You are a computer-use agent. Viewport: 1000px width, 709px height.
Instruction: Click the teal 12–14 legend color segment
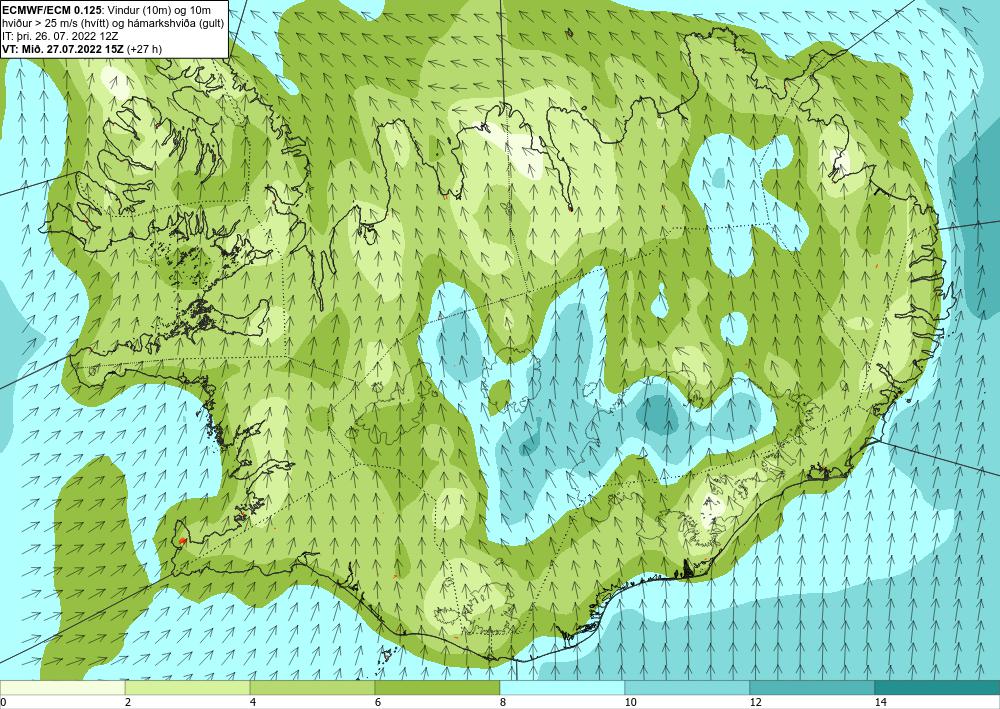[812, 688]
